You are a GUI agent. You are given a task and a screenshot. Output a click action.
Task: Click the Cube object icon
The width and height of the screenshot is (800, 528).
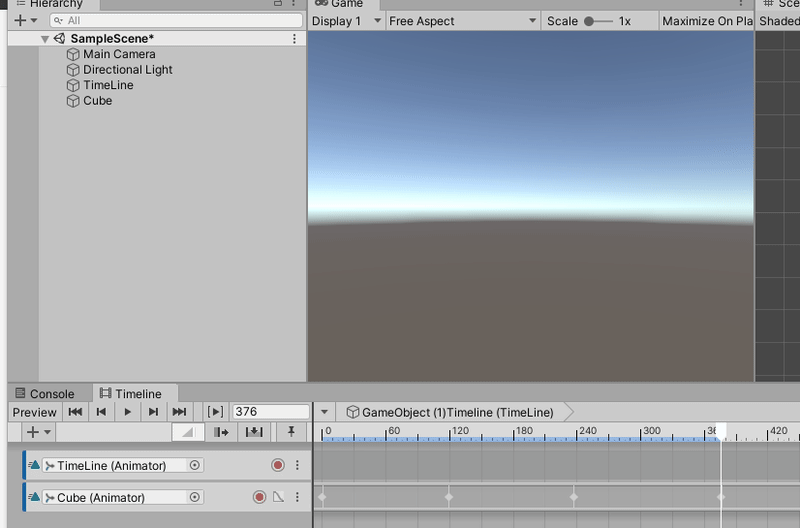73,100
